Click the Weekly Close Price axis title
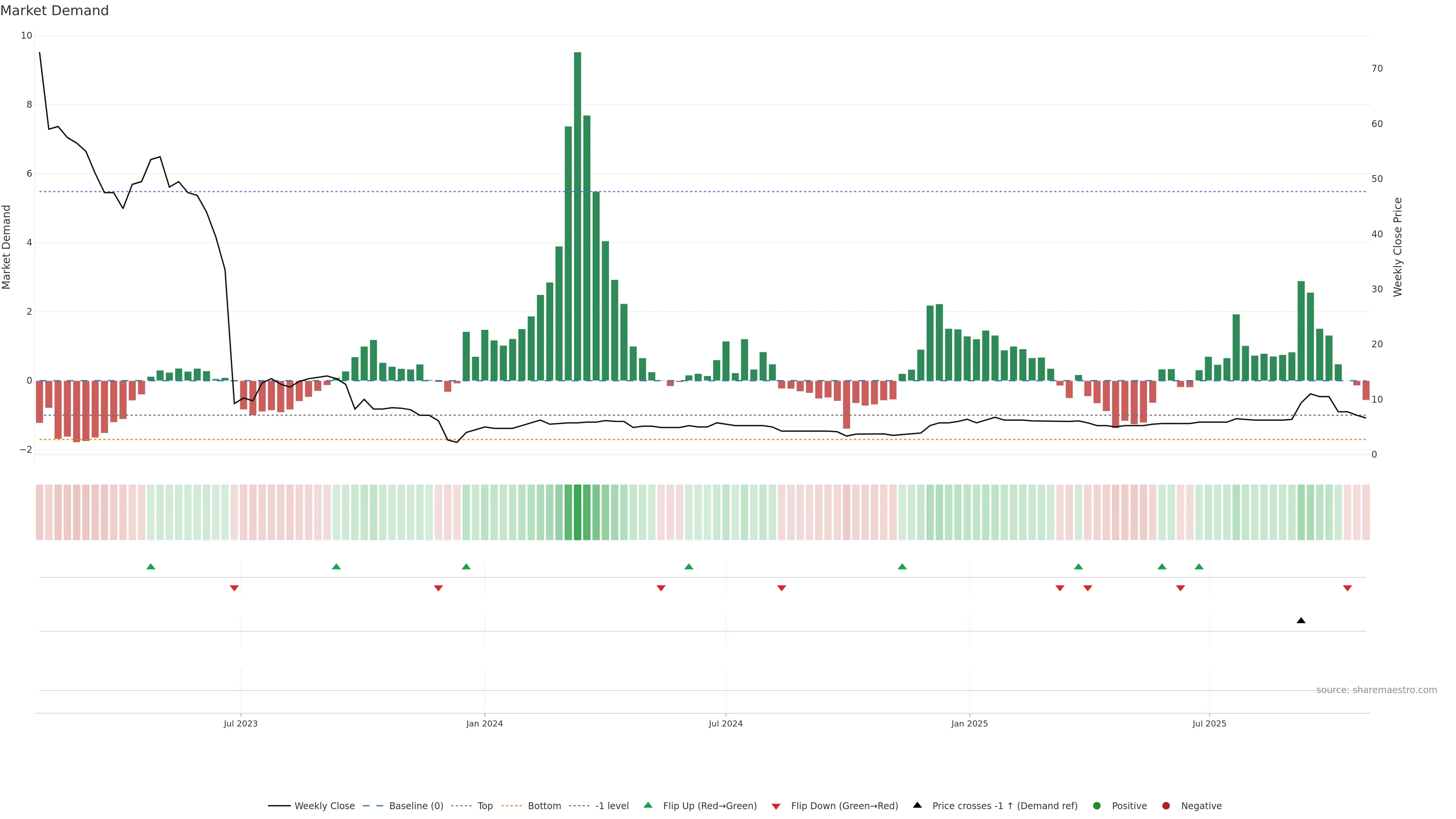 (x=1398, y=247)
